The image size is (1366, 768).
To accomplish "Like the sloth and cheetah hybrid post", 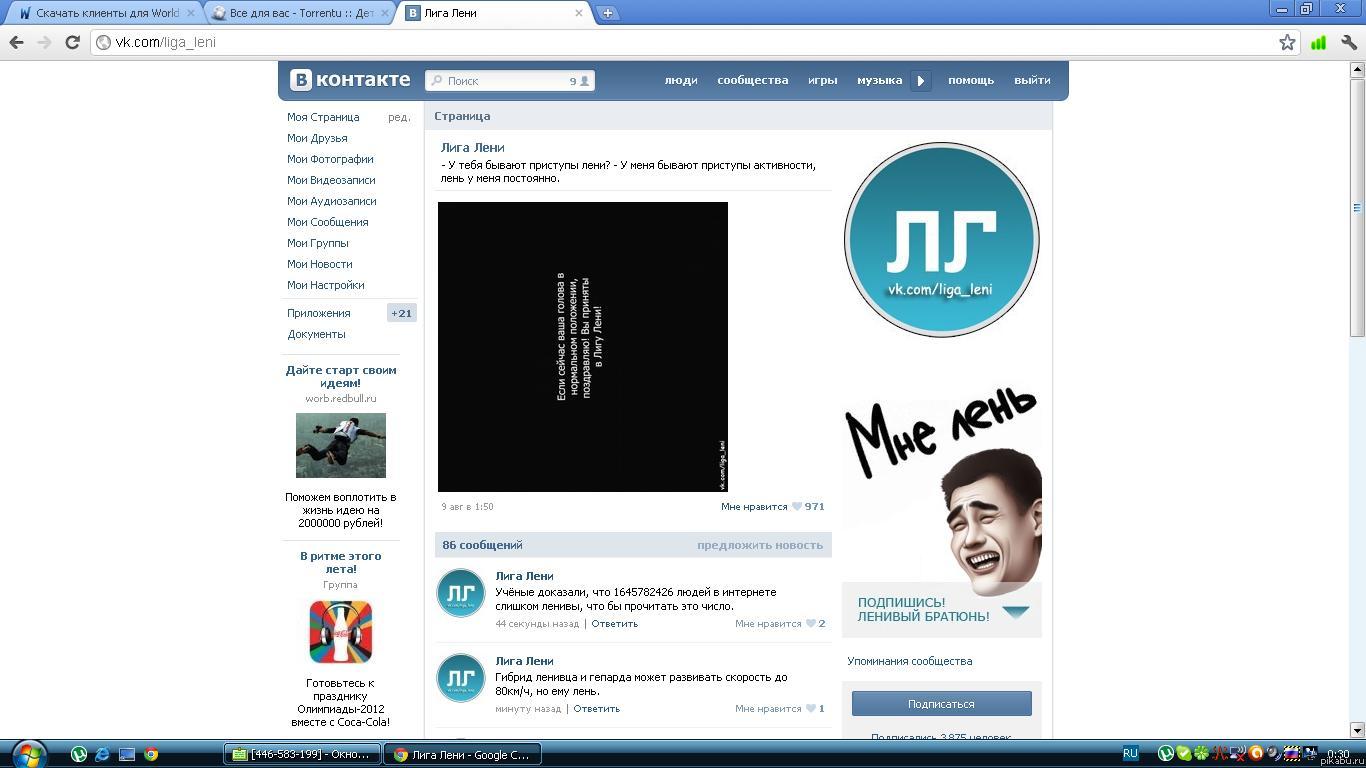I will point(779,709).
